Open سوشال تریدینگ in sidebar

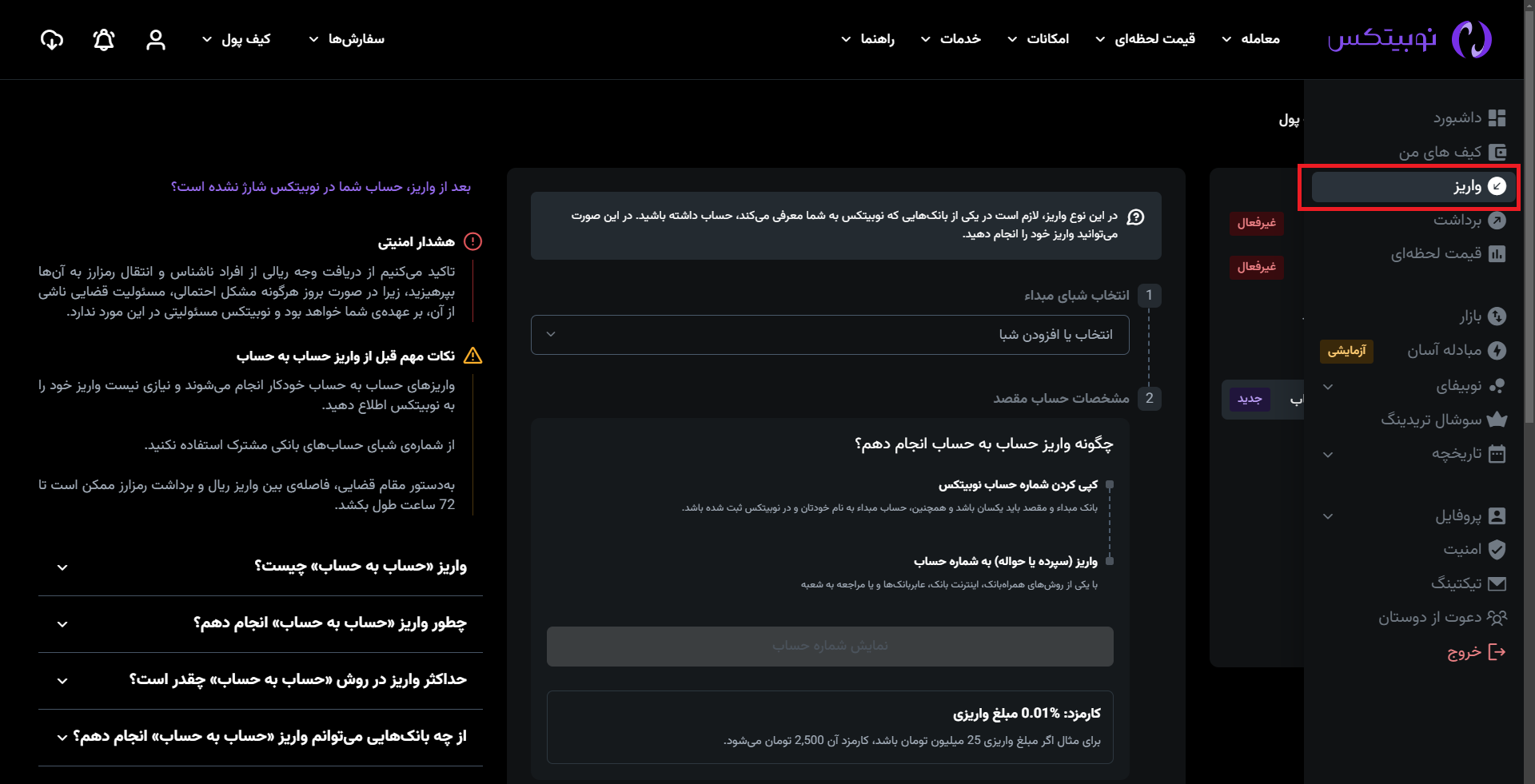pos(1431,419)
